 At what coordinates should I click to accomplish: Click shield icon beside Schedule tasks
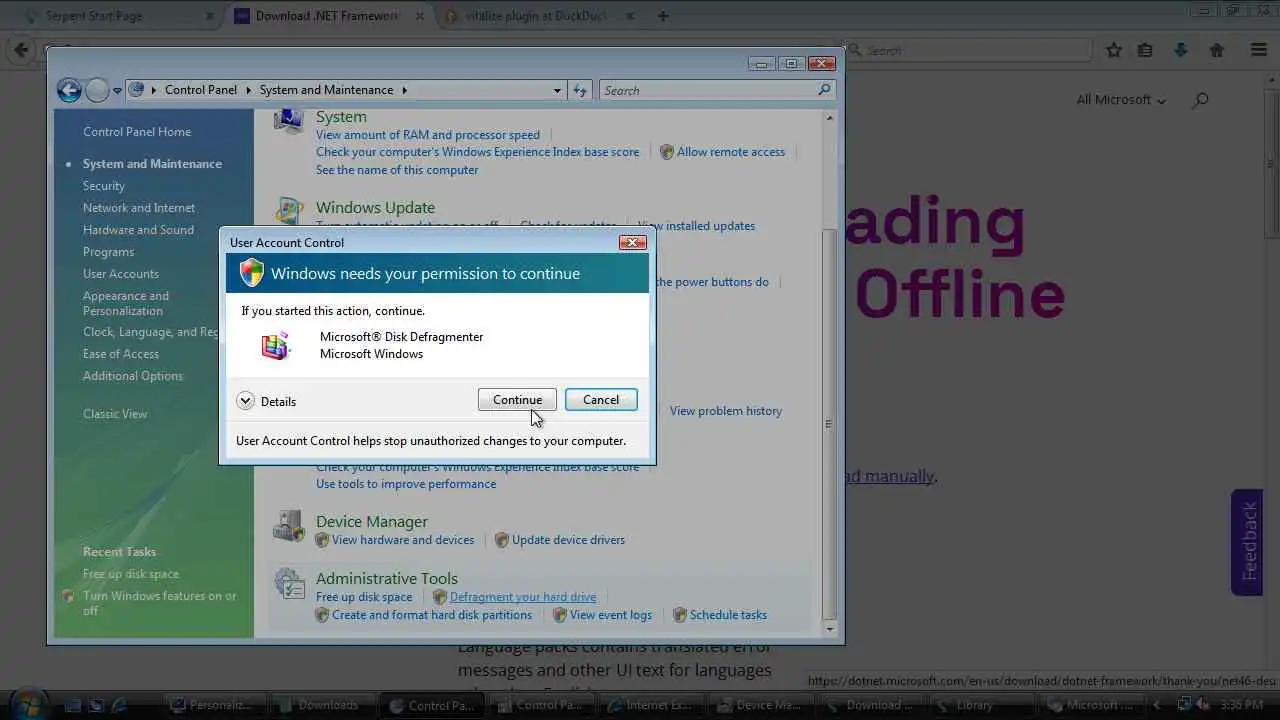point(680,615)
